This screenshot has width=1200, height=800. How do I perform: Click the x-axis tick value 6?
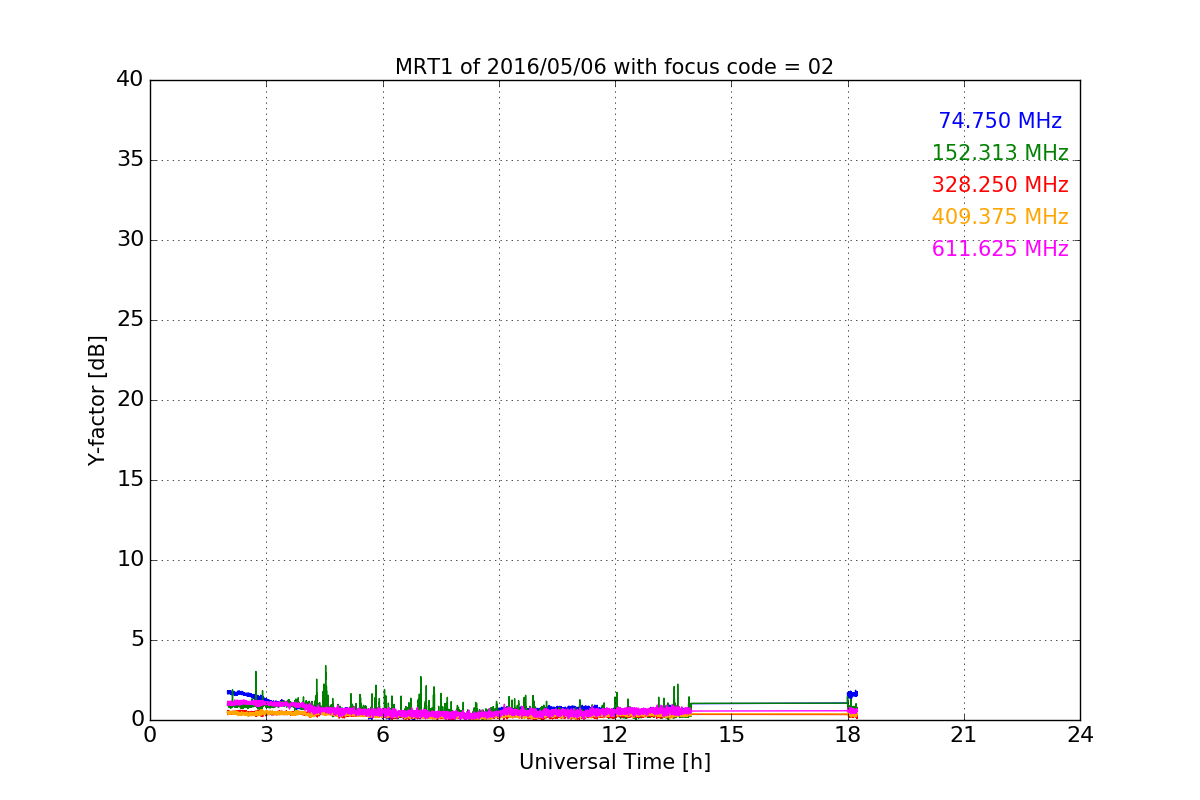pyautogui.click(x=383, y=735)
